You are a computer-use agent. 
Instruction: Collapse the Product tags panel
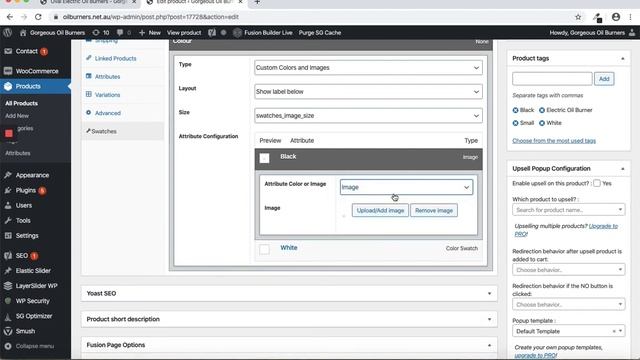tap(622, 59)
